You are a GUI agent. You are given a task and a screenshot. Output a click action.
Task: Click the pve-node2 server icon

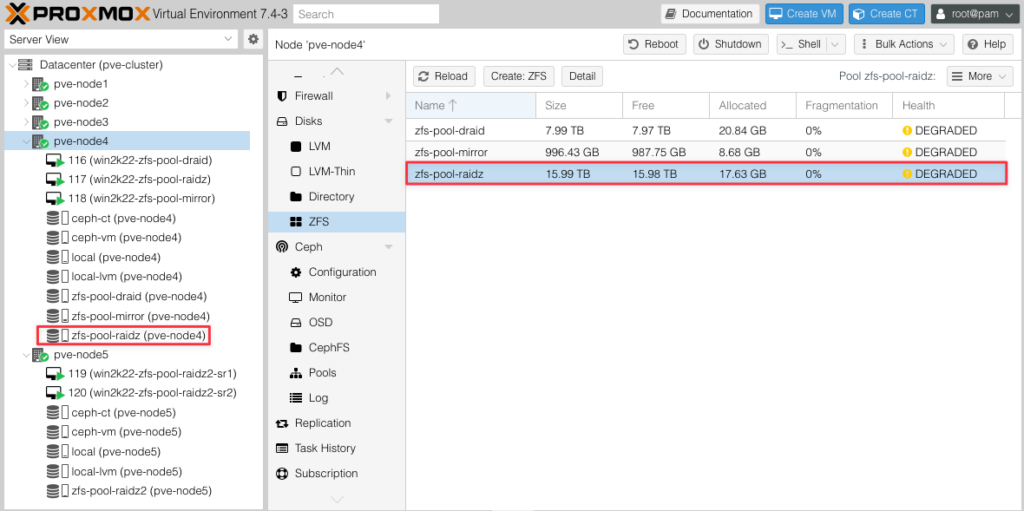[41, 103]
